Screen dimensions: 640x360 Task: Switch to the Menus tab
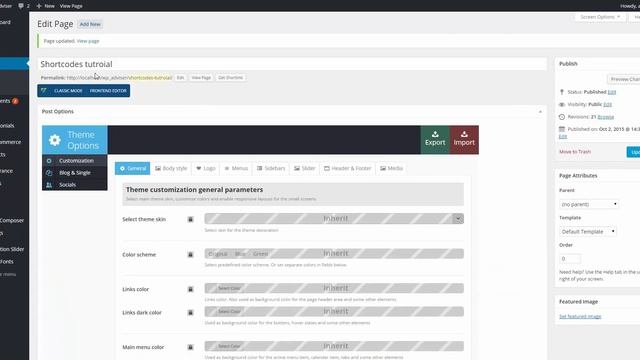(236, 168)
